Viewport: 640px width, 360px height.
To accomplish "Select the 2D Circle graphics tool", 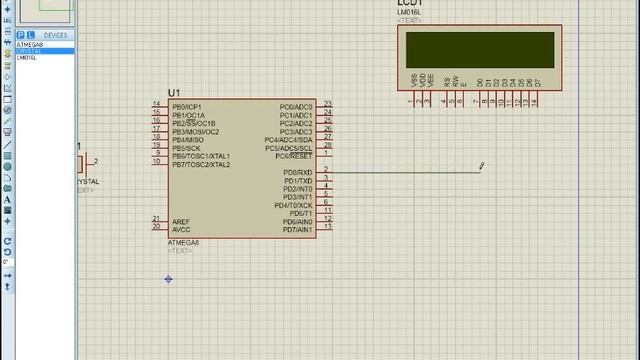I will [7, 167].
